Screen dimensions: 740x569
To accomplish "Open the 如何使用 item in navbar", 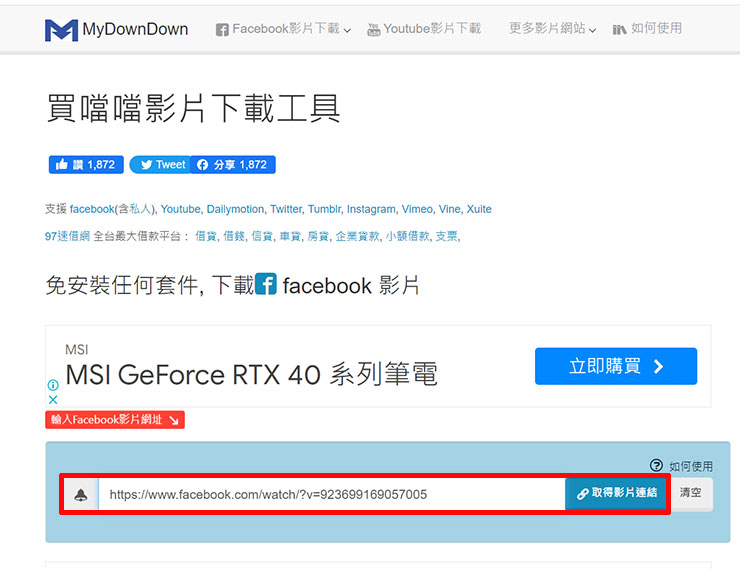I will [x=647, y=29].
